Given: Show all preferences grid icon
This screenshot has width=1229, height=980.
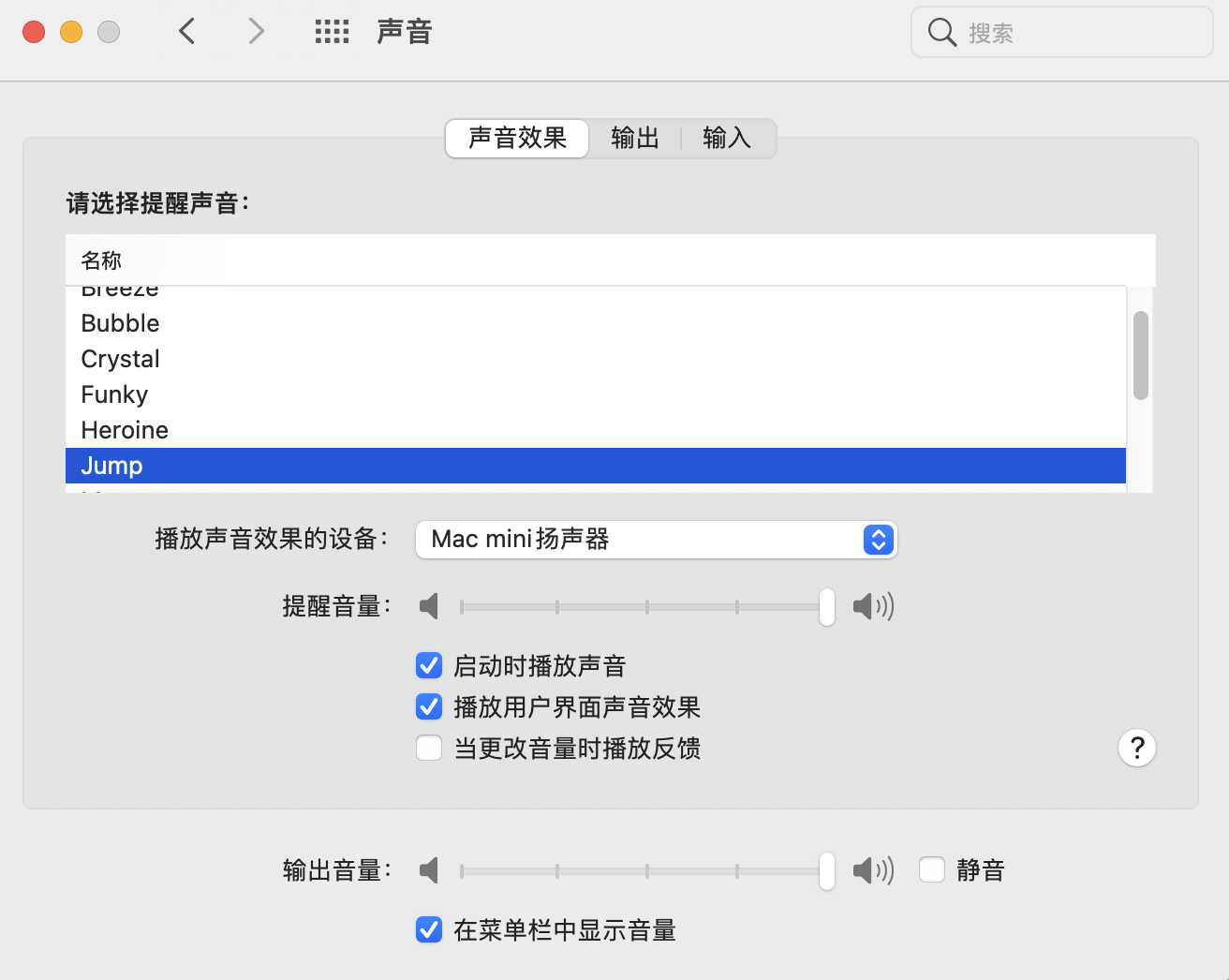Looking at the screenshot, I should tap(332, 32).
